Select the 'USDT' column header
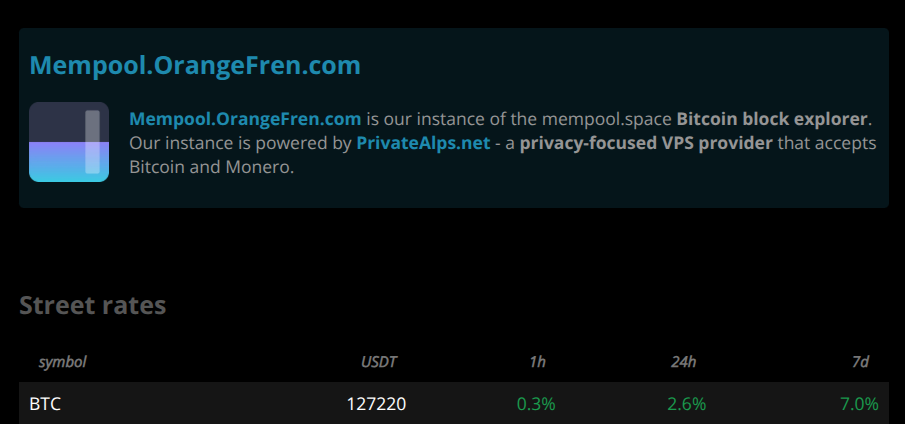This screenshot has height=424, width=905. coord(379,362)
